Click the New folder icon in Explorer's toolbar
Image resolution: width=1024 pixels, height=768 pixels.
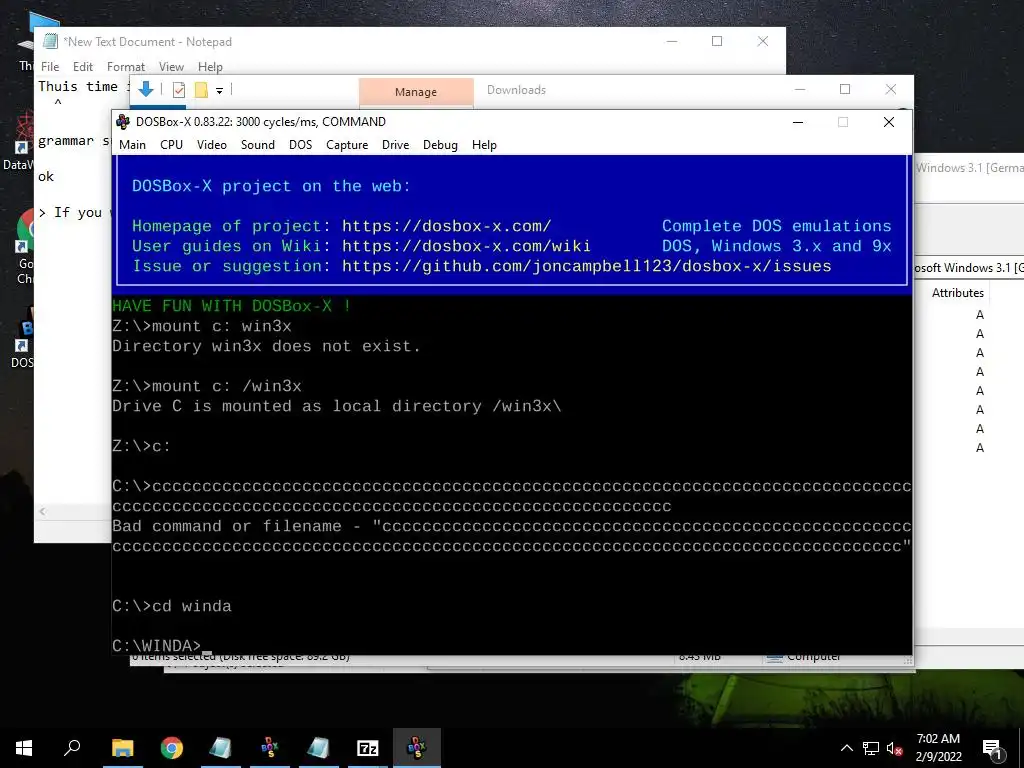(x=201, y=90)
